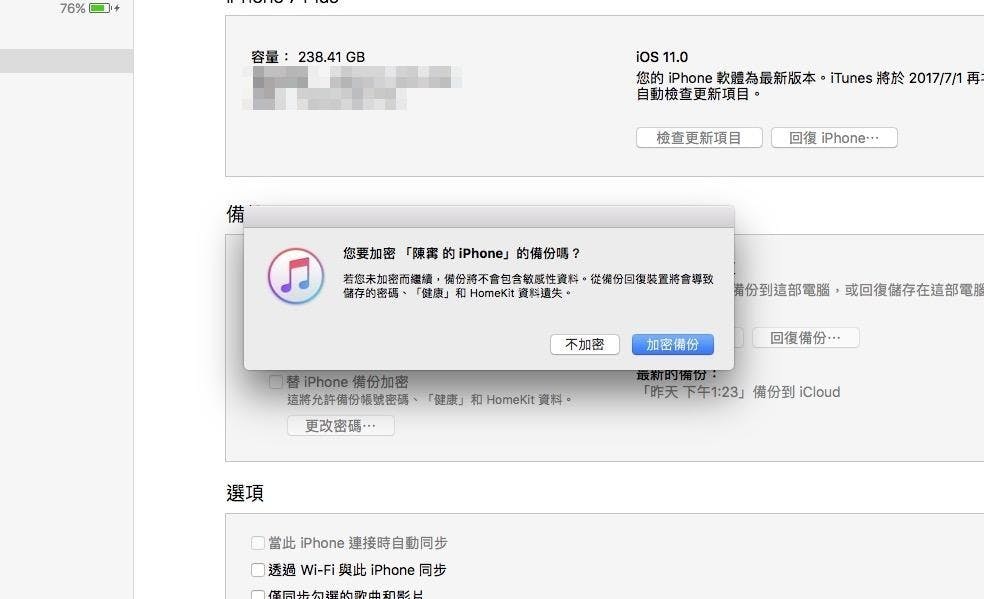Click the 「昨天 下午1:23」備份到 iCloud text
The image size is (984, 599).
(739, 392)
